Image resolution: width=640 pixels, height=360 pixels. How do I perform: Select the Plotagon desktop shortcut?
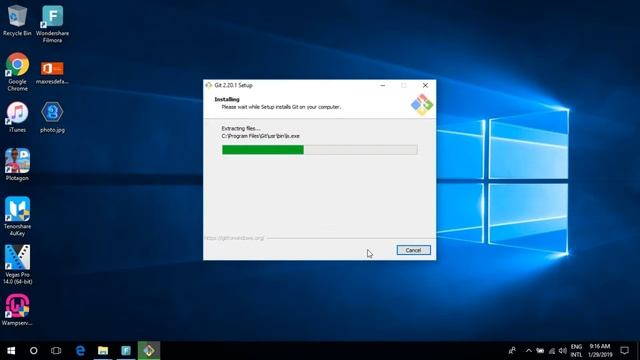17,165
